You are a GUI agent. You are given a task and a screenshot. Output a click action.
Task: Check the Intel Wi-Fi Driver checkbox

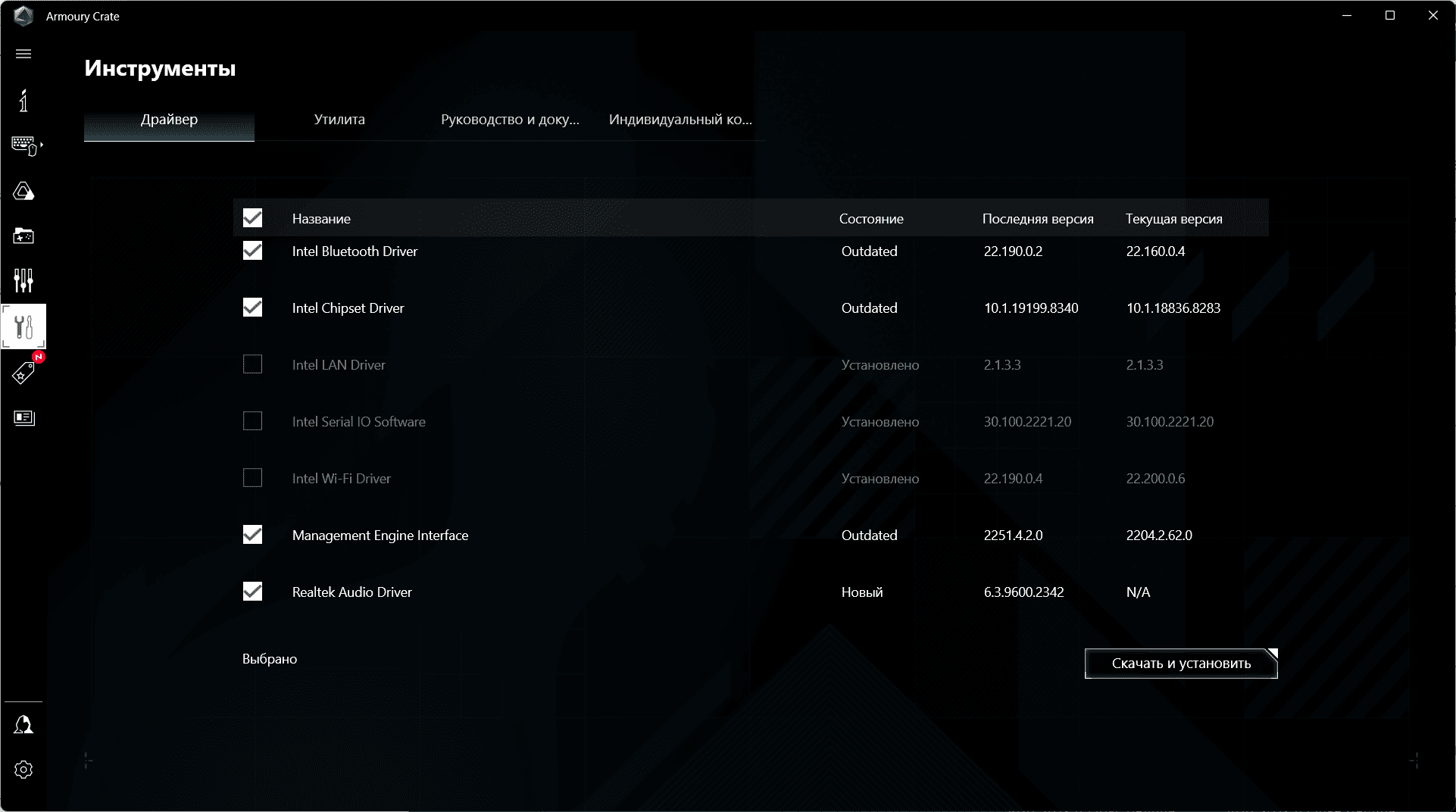point(252,478)
